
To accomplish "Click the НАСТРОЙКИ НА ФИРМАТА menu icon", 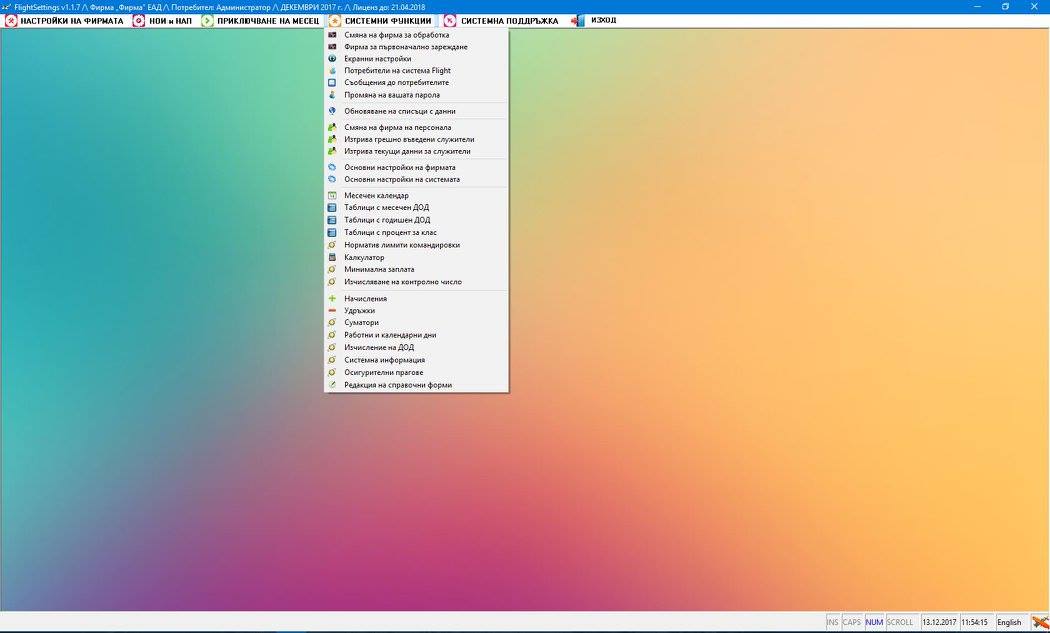I will coord(11,21).
